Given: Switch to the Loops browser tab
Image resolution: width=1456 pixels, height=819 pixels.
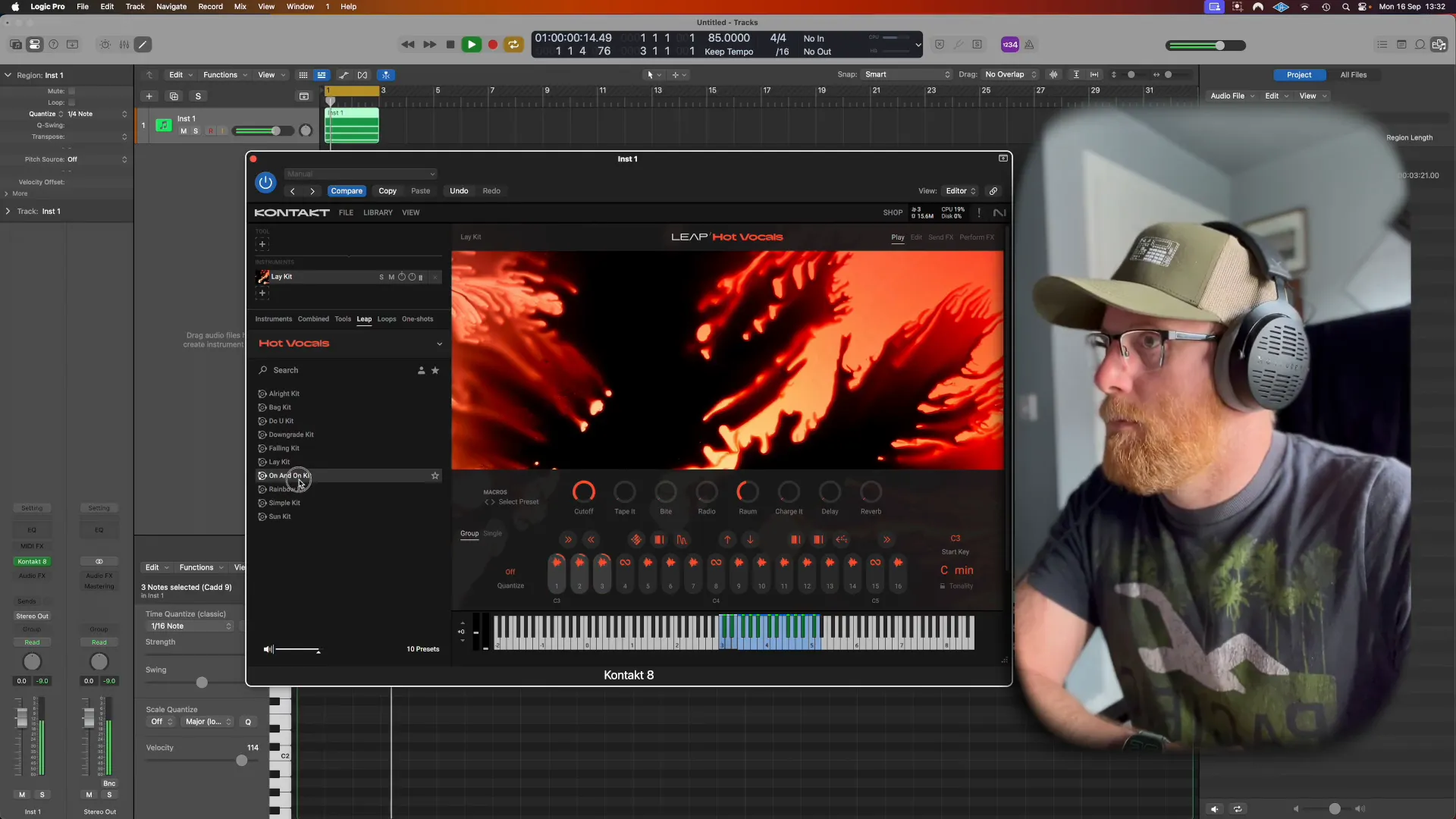Looking at the screenshot, I should 387,319.
